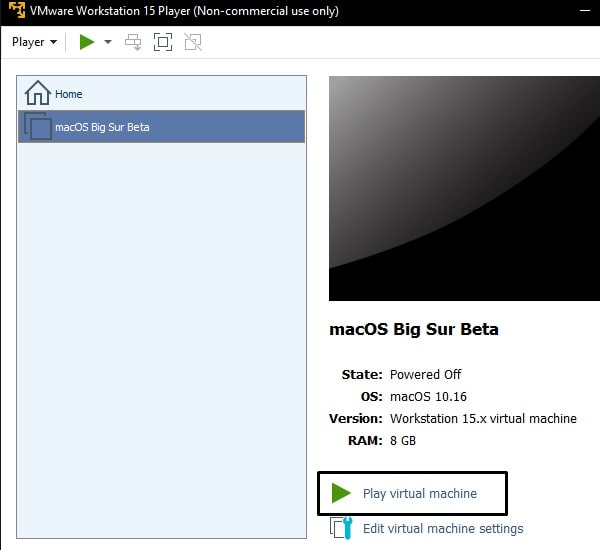Click the Version: label
This screenshot has width=600, height=550.
pos(356,418)
